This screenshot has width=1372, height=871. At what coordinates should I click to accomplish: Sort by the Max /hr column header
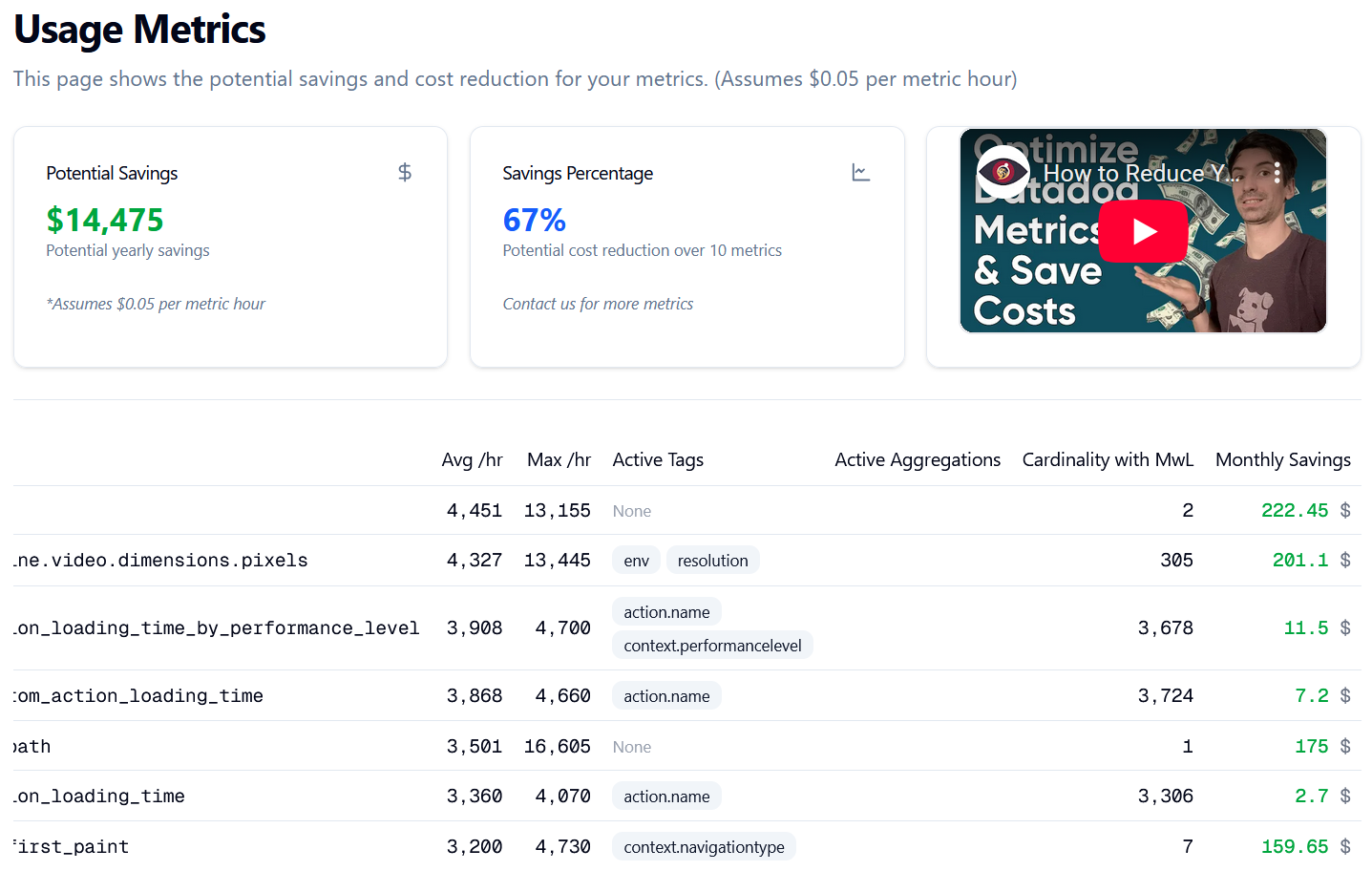pyautogui.click(x=559, y=460)
